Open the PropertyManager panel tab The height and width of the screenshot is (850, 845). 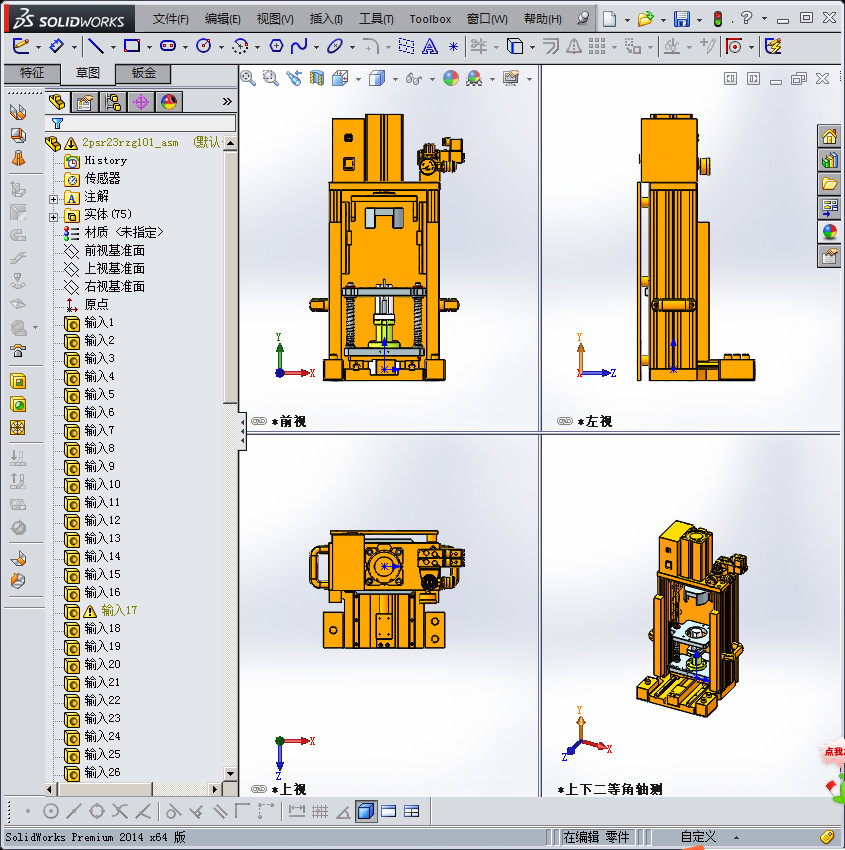click(x=85, y=102)
